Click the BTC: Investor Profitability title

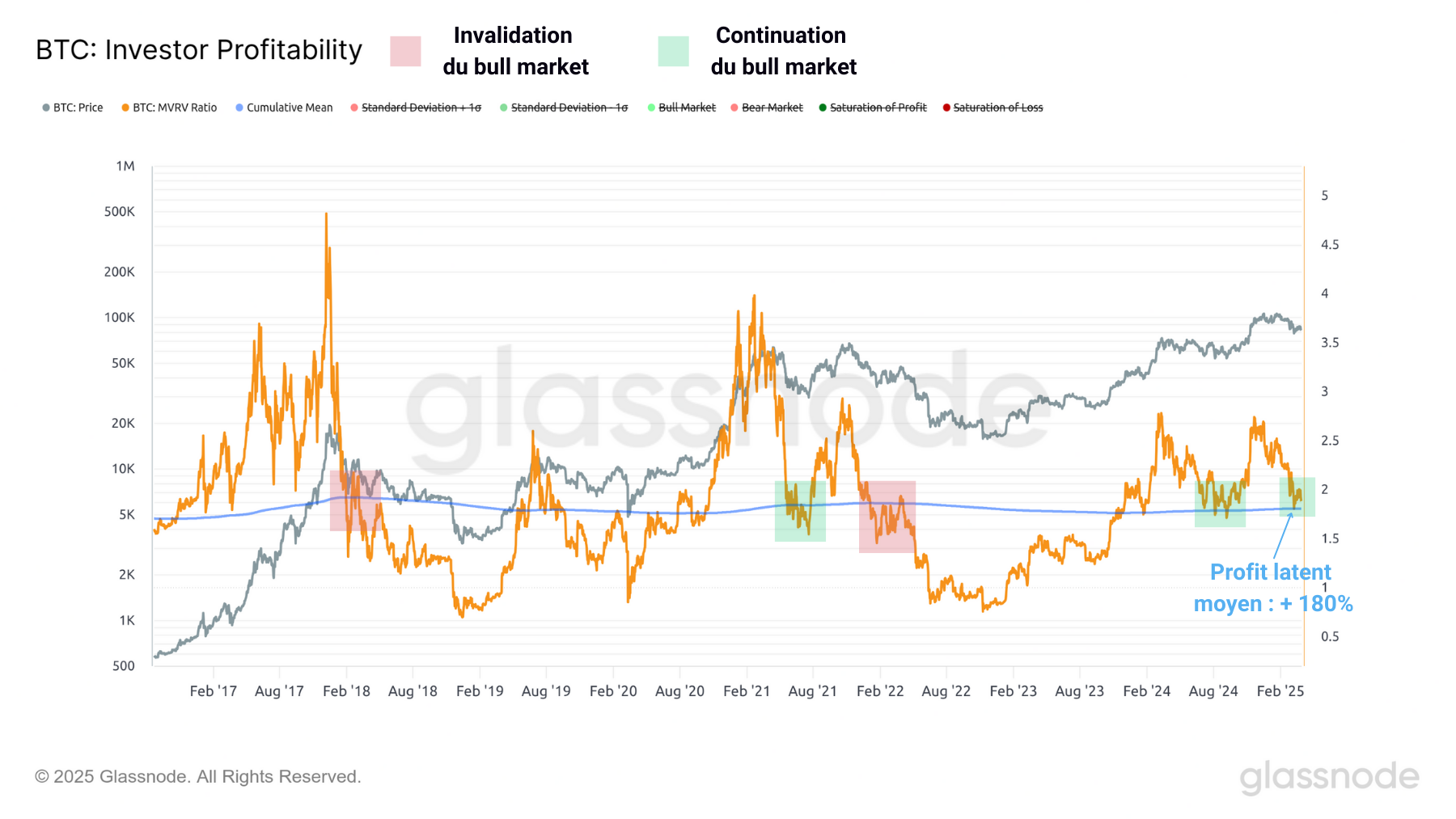(199, 50)
